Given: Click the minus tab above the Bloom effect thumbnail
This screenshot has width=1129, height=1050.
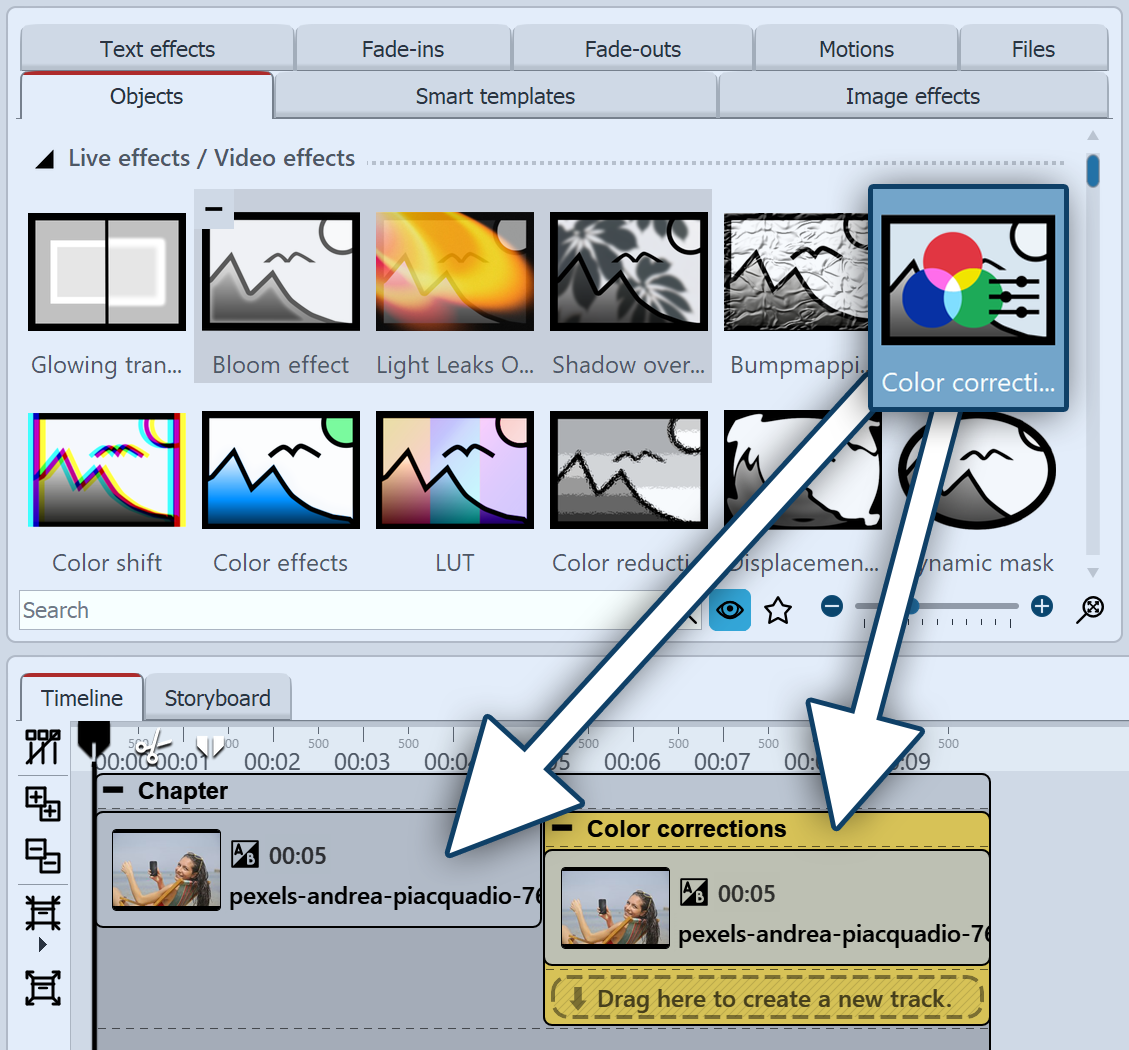Looking at the screenshot, I should tap(214, 209).
